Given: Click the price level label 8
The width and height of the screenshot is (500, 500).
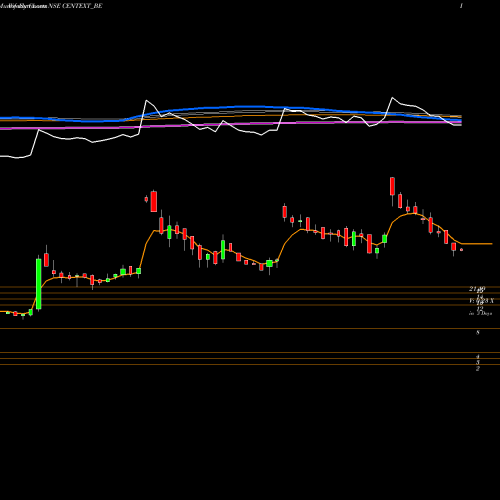Looking at the screenshot, I should pos(478,332).
